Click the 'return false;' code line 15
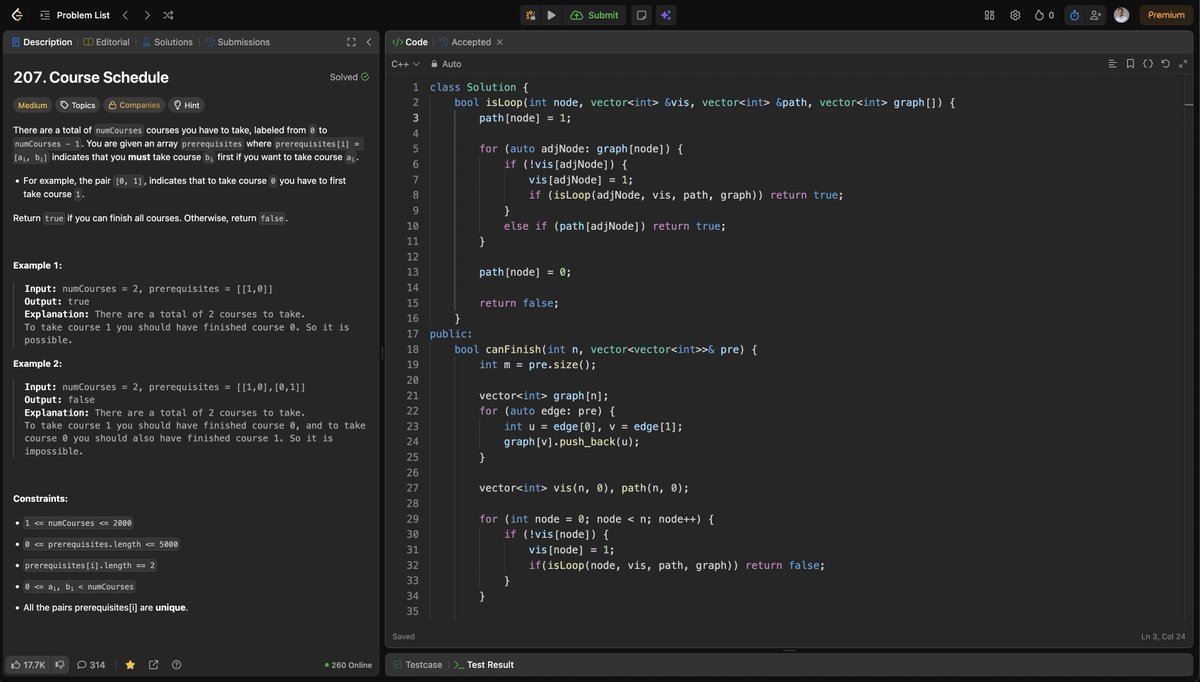This screenshot has width=1200, height=682. pyautogui.click(x=518, y=303)
